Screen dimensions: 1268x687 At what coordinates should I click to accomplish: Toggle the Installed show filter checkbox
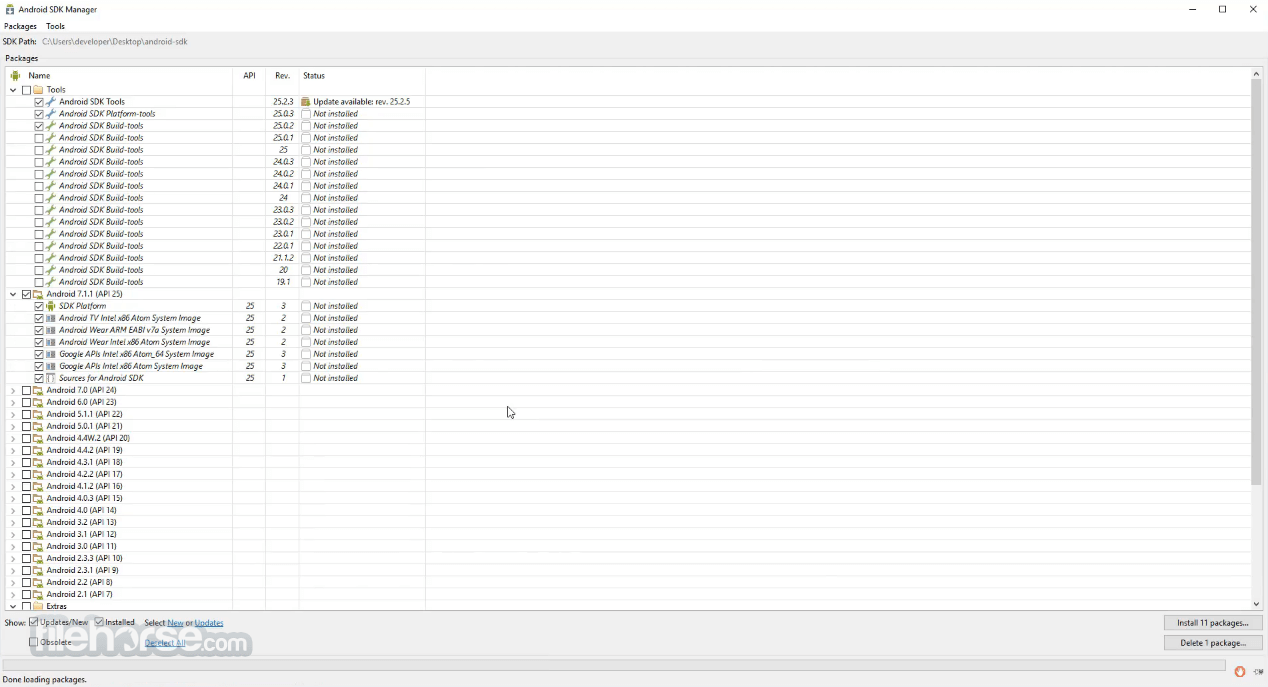click(x=99, y=622)
